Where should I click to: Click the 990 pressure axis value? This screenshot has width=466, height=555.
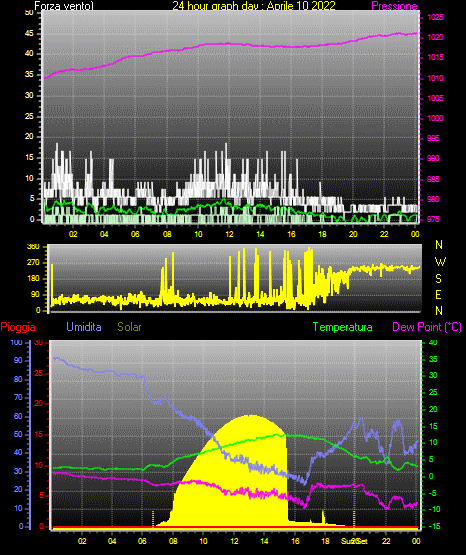pos(433,158)
